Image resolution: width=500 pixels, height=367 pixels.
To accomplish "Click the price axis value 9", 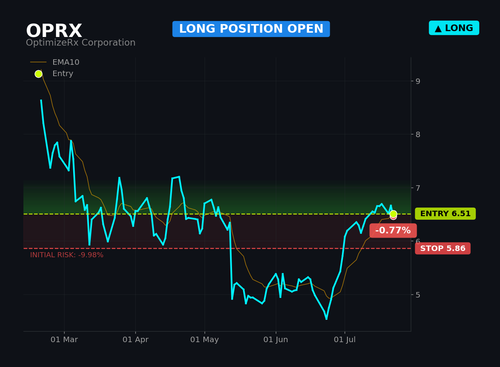I will point(418,81).
